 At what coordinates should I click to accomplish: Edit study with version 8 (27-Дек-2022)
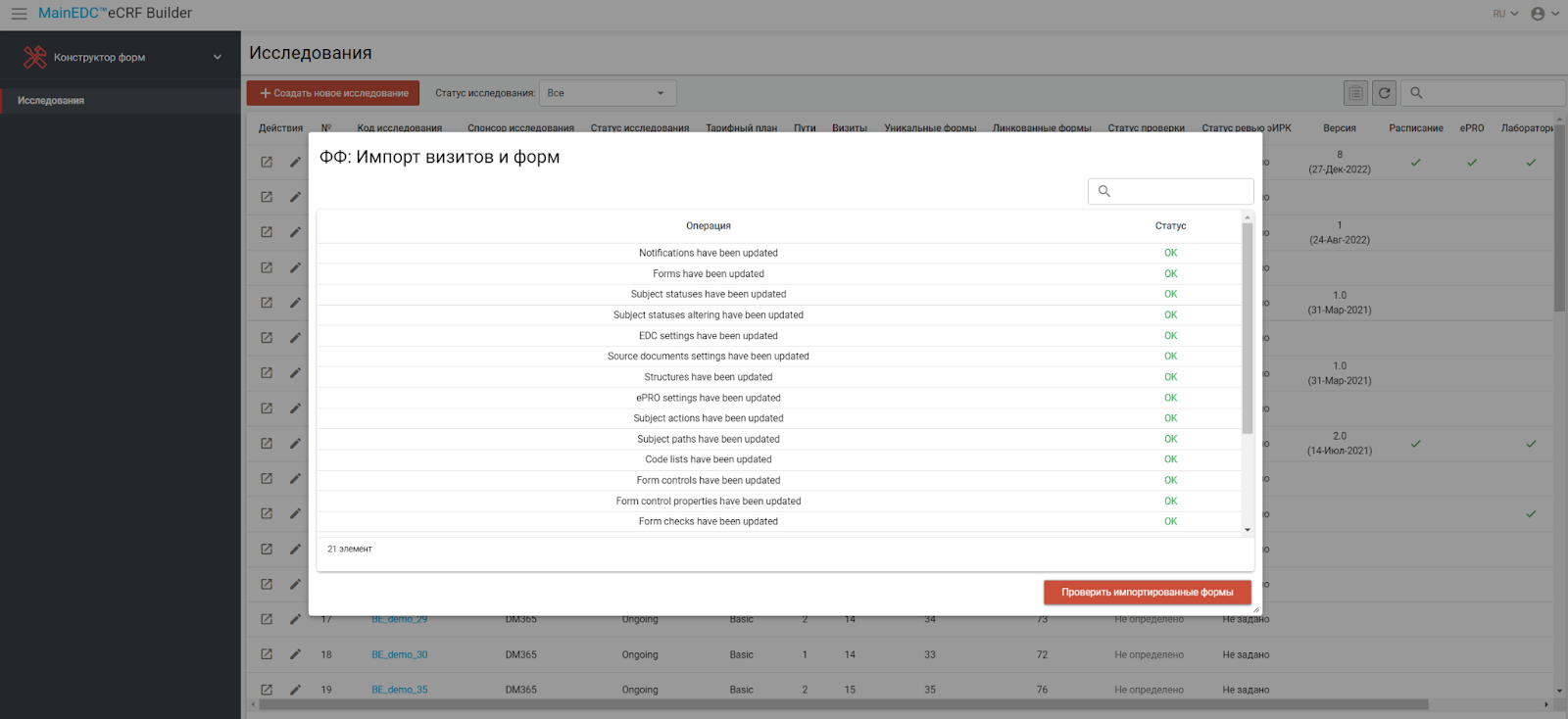pos(295,162)
